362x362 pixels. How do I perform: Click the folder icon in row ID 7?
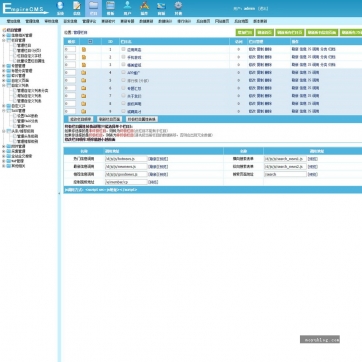[x=84, y=96]
